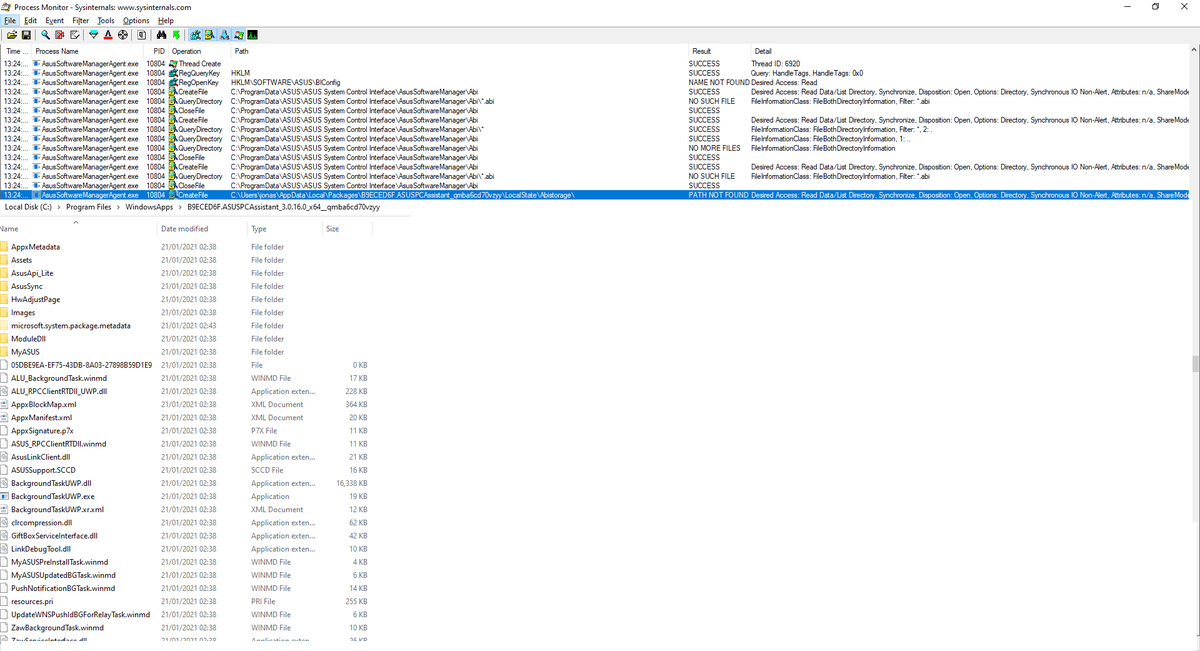The width and height of the screenshot is (1200, 651).
Task: Select BackgroundTaskUWP.exe file
Action: coord(53,496)
